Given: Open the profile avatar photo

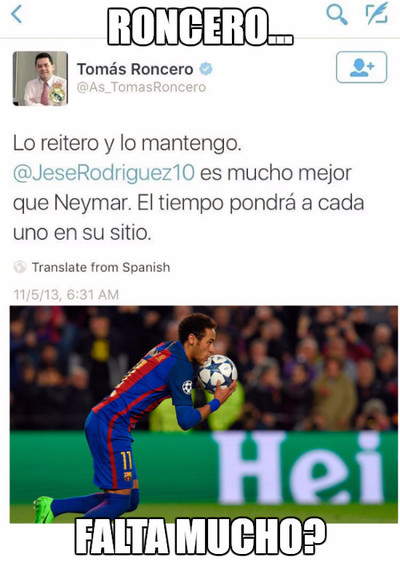Looking at the screenshot, I should click(x=41, y=78).
